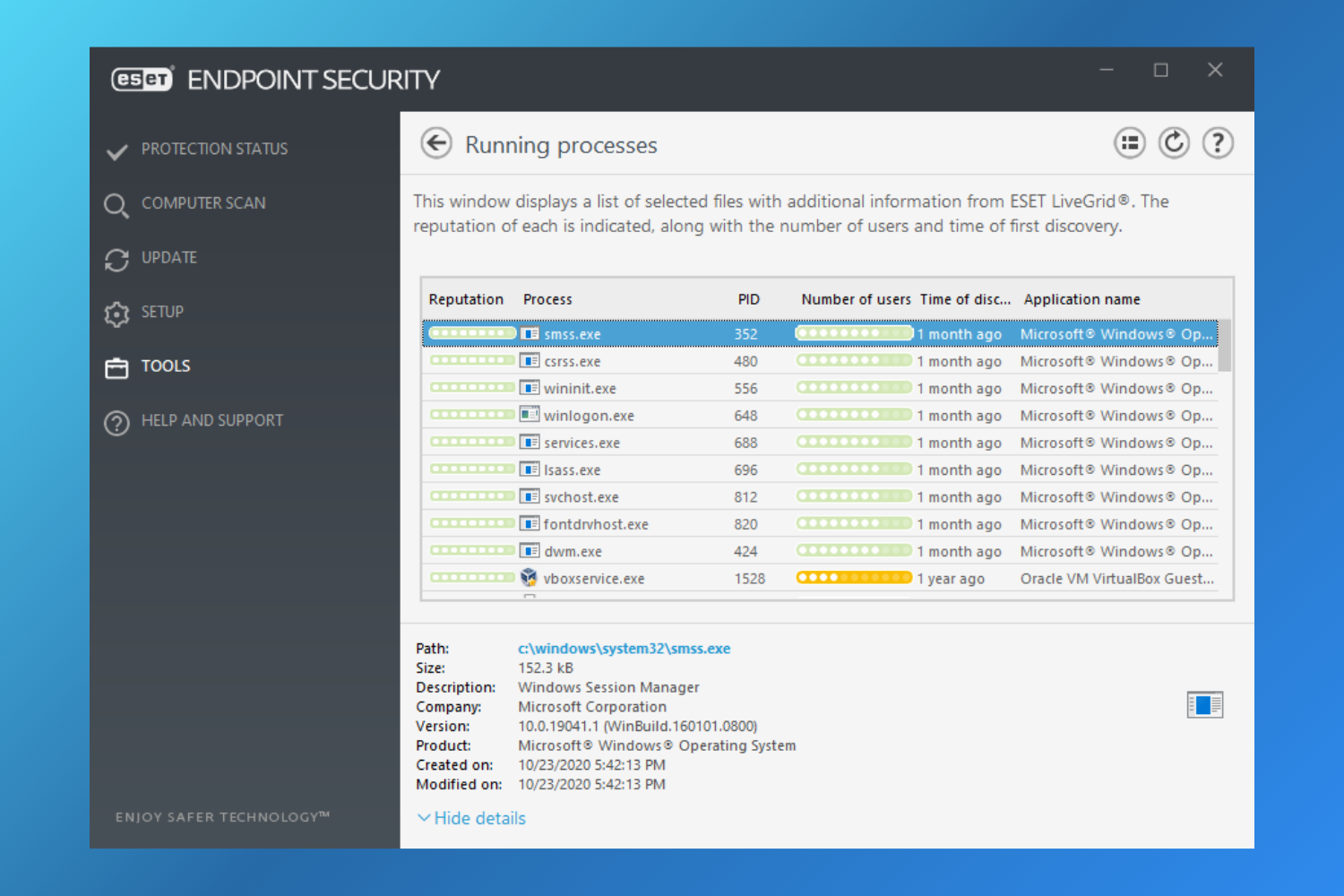This screenshot has width=1344, height=896.
Task: Maximize the ESET Endpoint Security window
Action: pos(1160,70)
